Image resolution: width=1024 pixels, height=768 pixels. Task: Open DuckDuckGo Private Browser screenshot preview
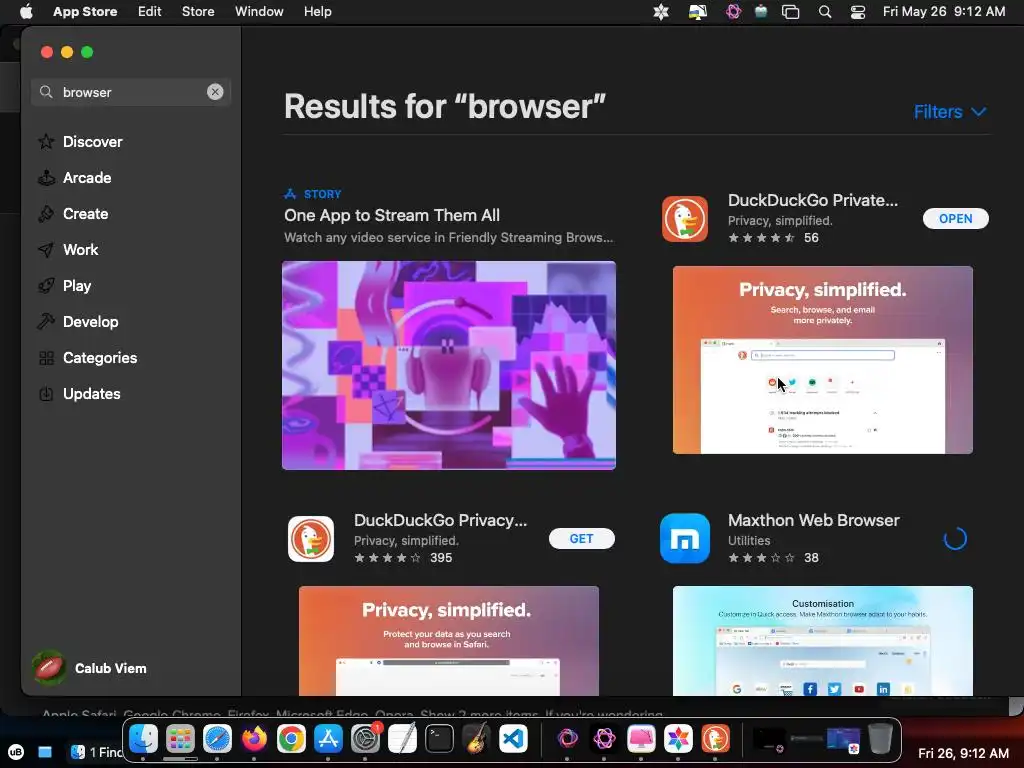click(823, 360)
